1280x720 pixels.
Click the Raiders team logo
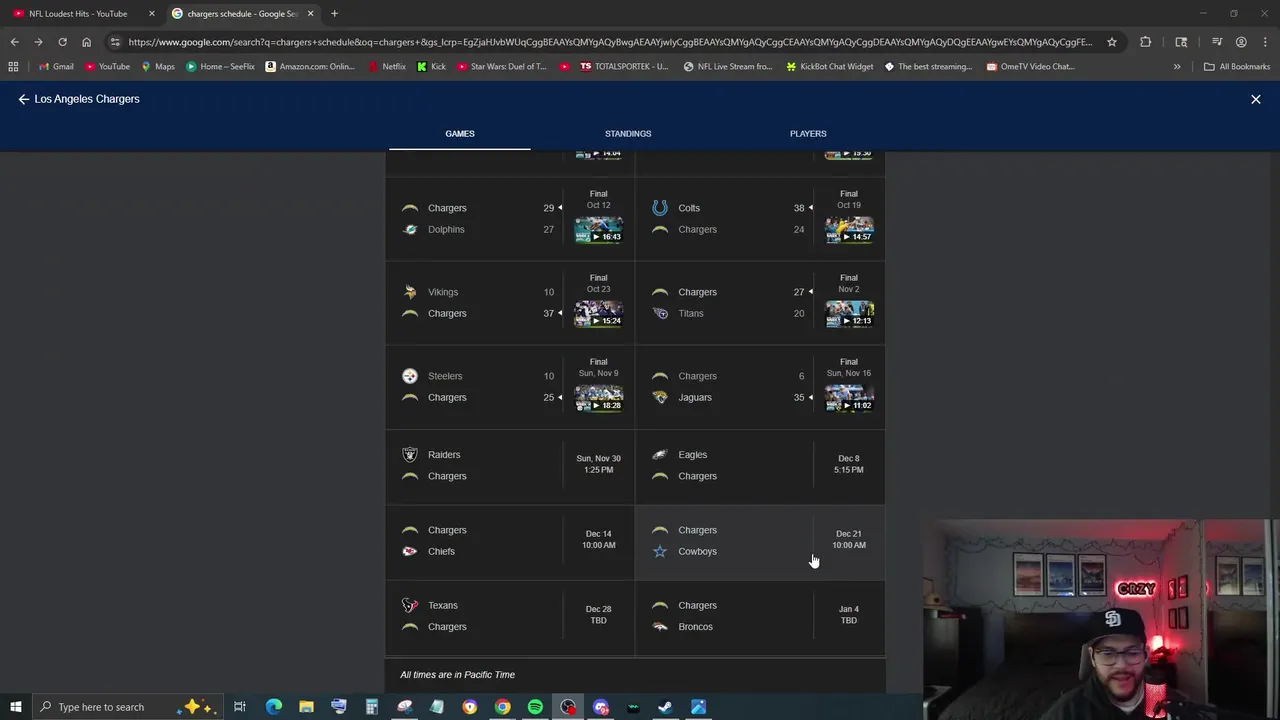pos(410,455)
